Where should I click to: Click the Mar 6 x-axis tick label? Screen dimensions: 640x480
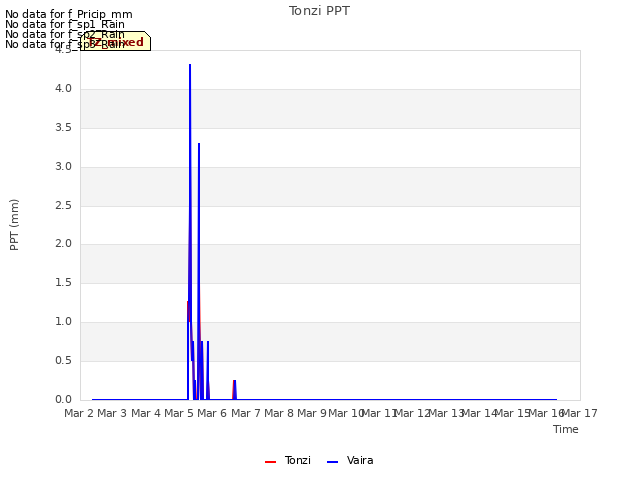pyautogui.click(x=212, y=413)
